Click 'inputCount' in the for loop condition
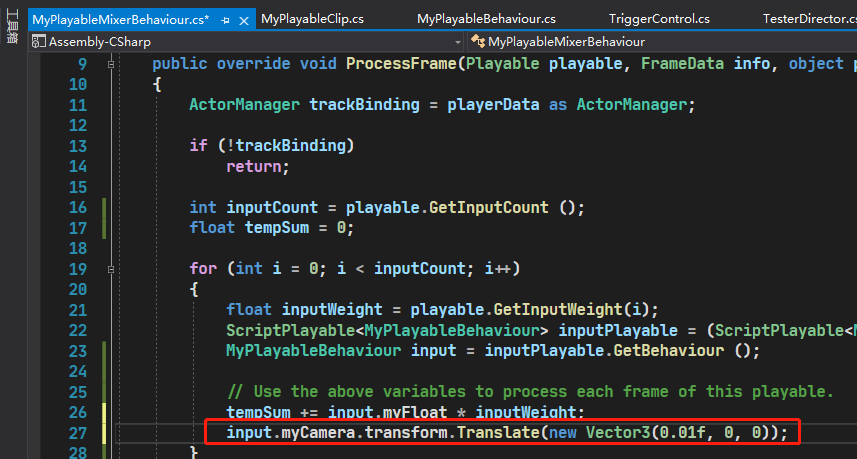Image resolution: width=857 pixels, height=459 pixels. pos(419,269)
